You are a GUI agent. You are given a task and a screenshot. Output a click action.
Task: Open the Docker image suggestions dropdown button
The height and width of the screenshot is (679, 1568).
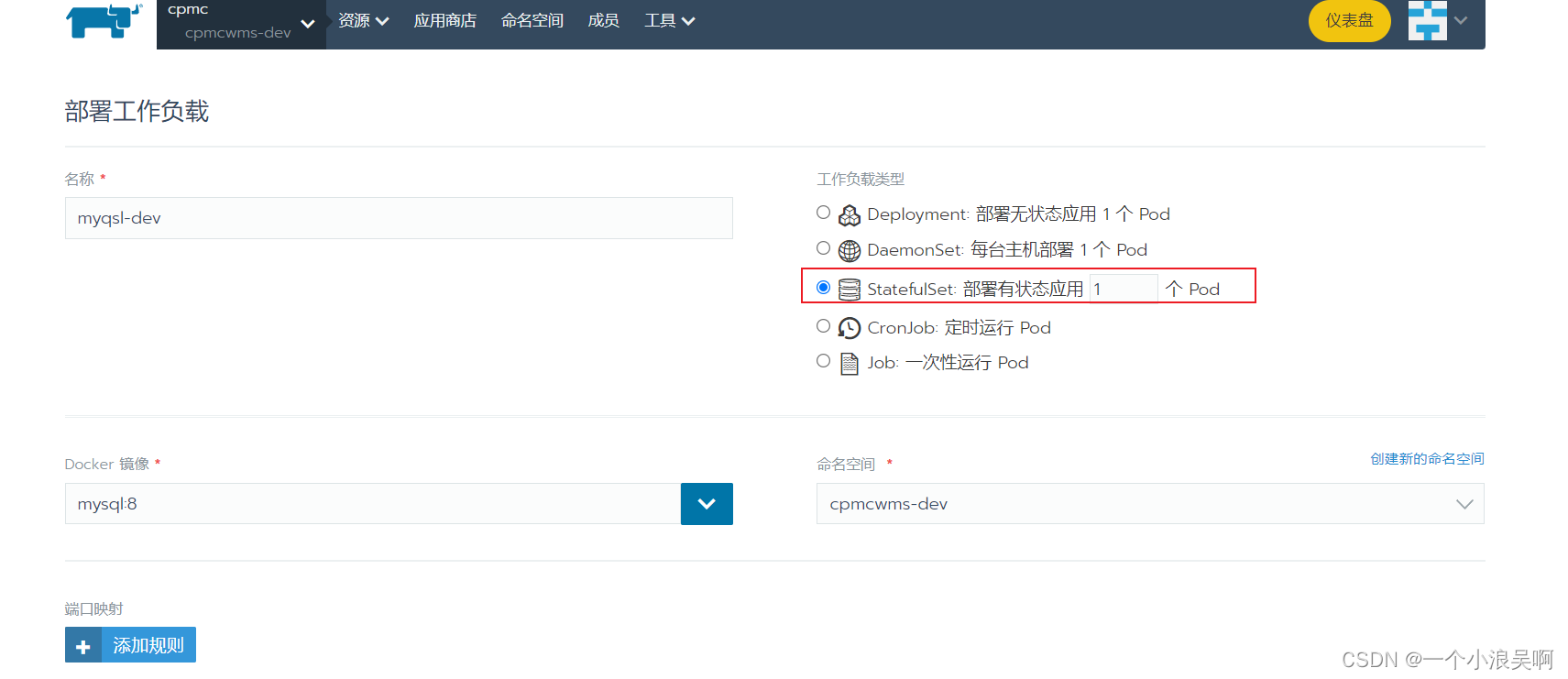click(x=707, y=504)
